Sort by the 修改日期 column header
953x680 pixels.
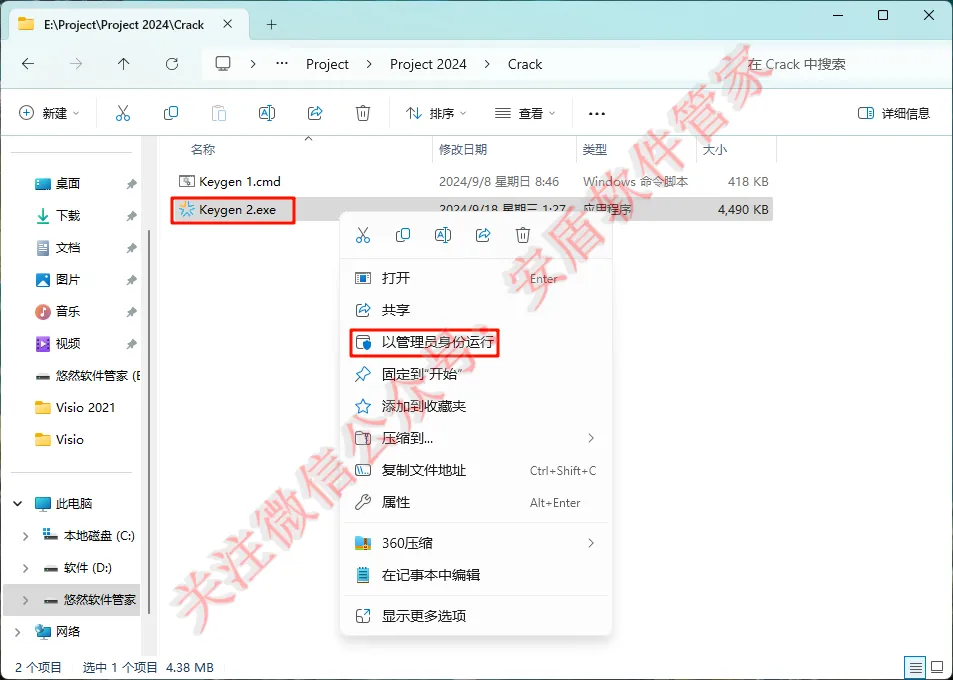(x=463, y=149)
